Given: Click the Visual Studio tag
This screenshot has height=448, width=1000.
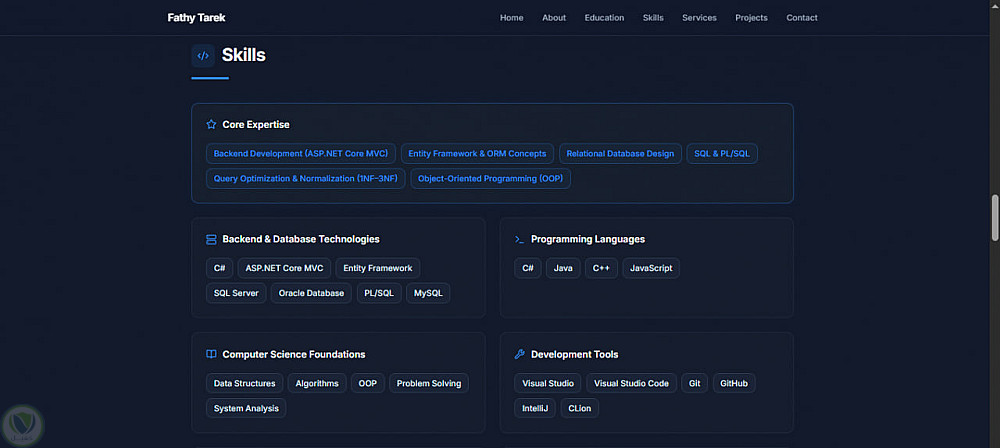Looking at the screenshot, I should tap(548, 384).
